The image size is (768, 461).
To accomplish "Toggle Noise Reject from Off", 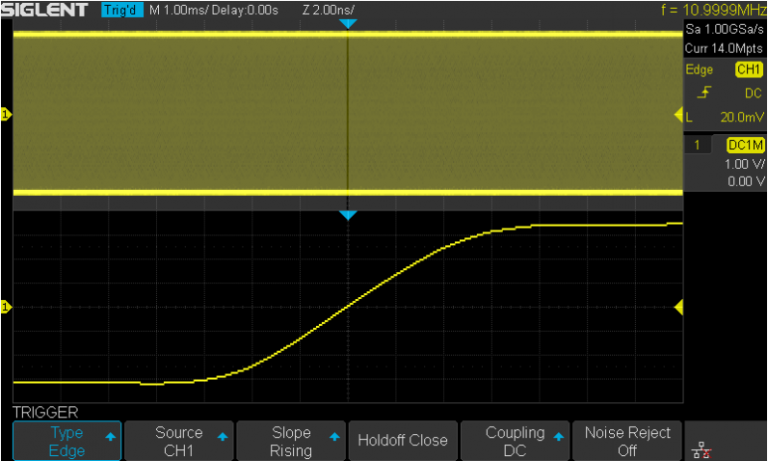I will coord(626,441).
